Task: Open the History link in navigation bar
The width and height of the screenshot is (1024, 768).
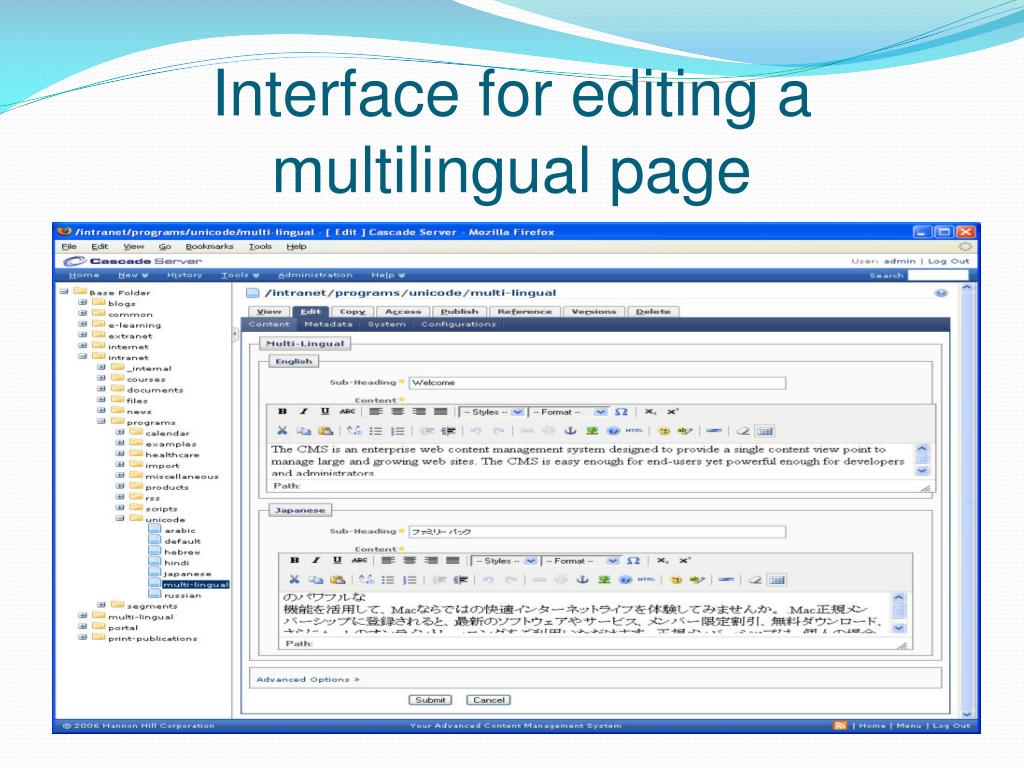Action: [x=184, y=275]
